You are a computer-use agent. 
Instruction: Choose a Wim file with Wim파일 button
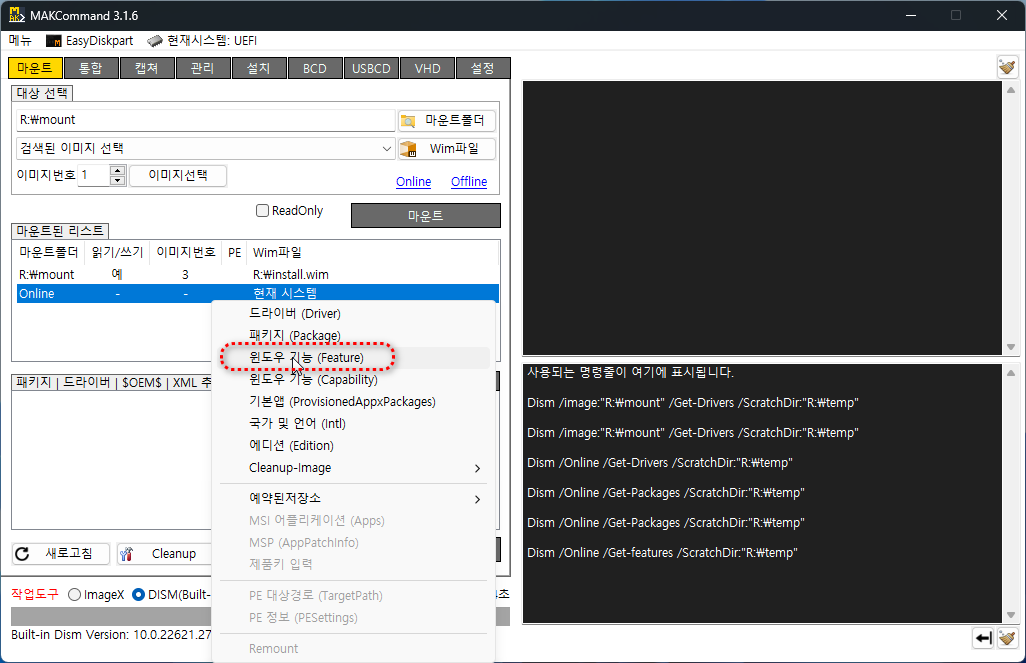(x=447, y=149)
